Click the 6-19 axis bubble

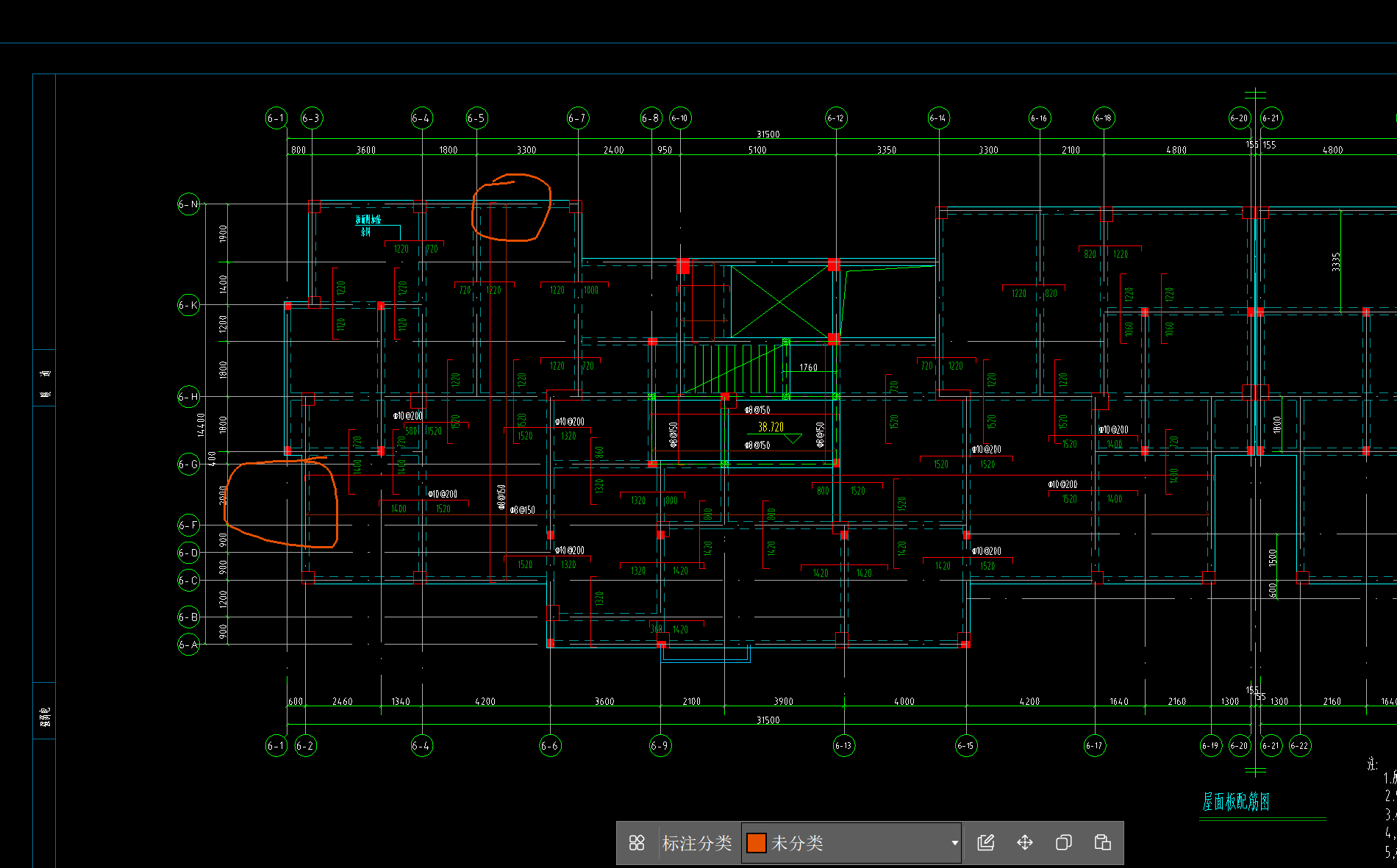pos(1210,746)
